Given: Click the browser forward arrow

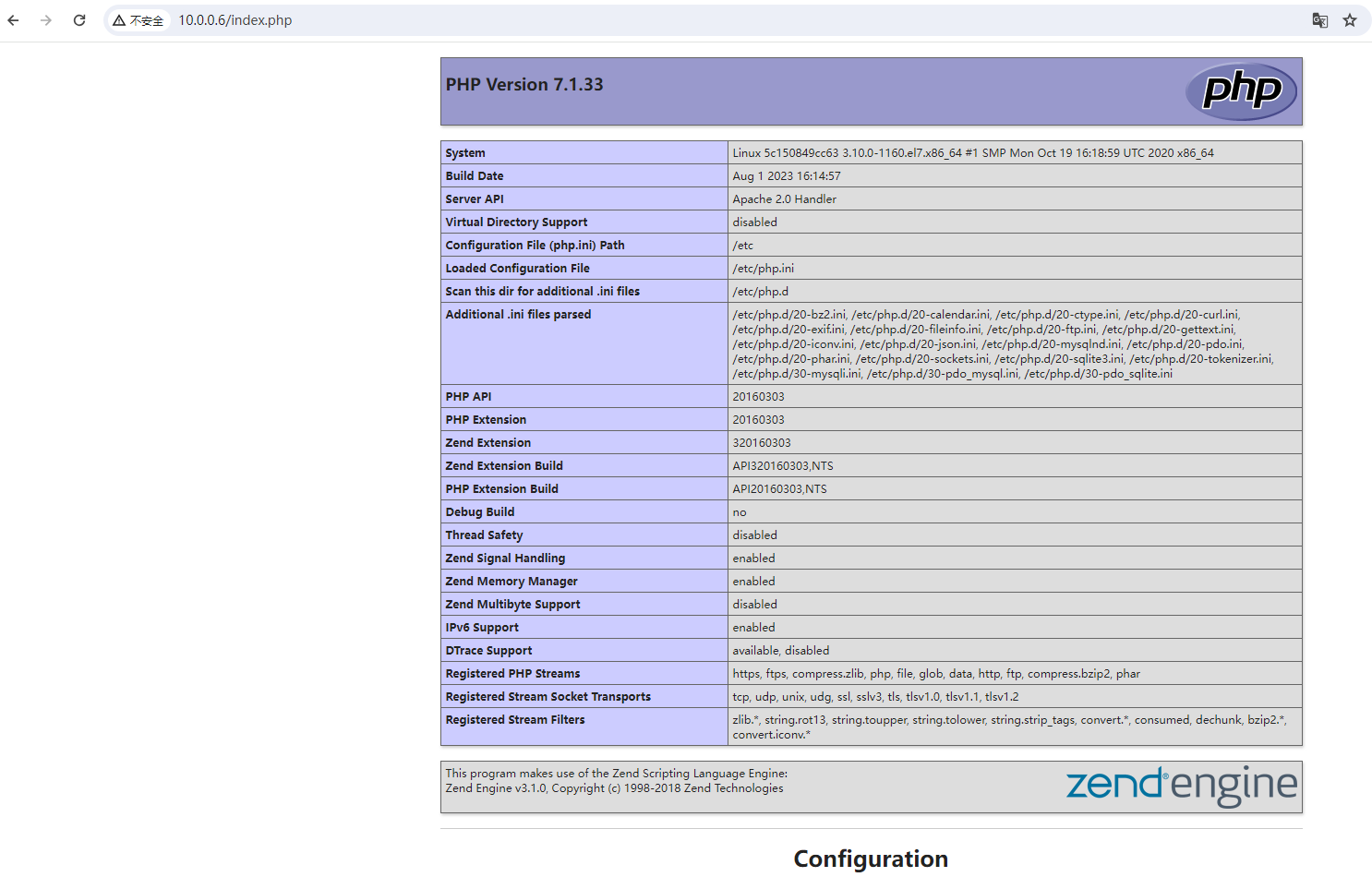Looking at the screenshot, I should [46, 20].
